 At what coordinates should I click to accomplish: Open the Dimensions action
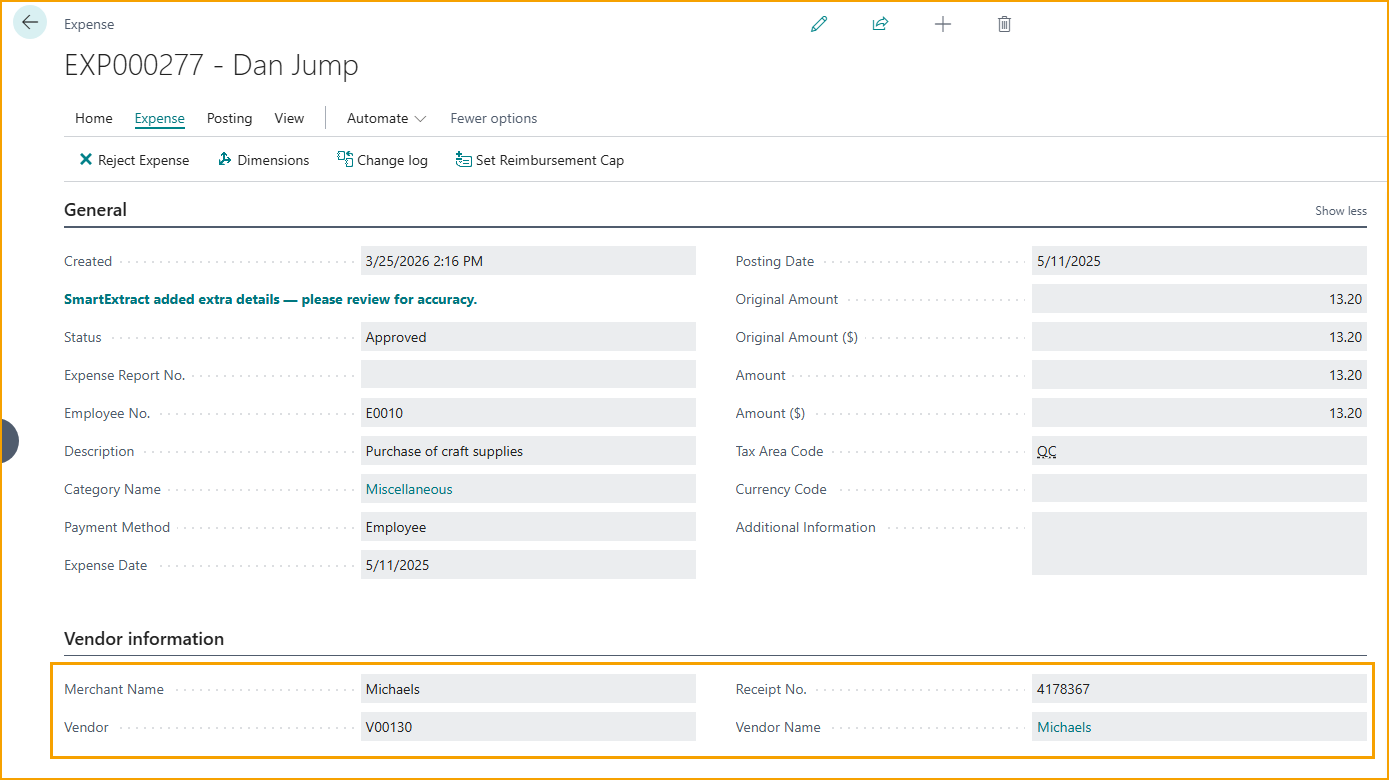coord(264,160)
